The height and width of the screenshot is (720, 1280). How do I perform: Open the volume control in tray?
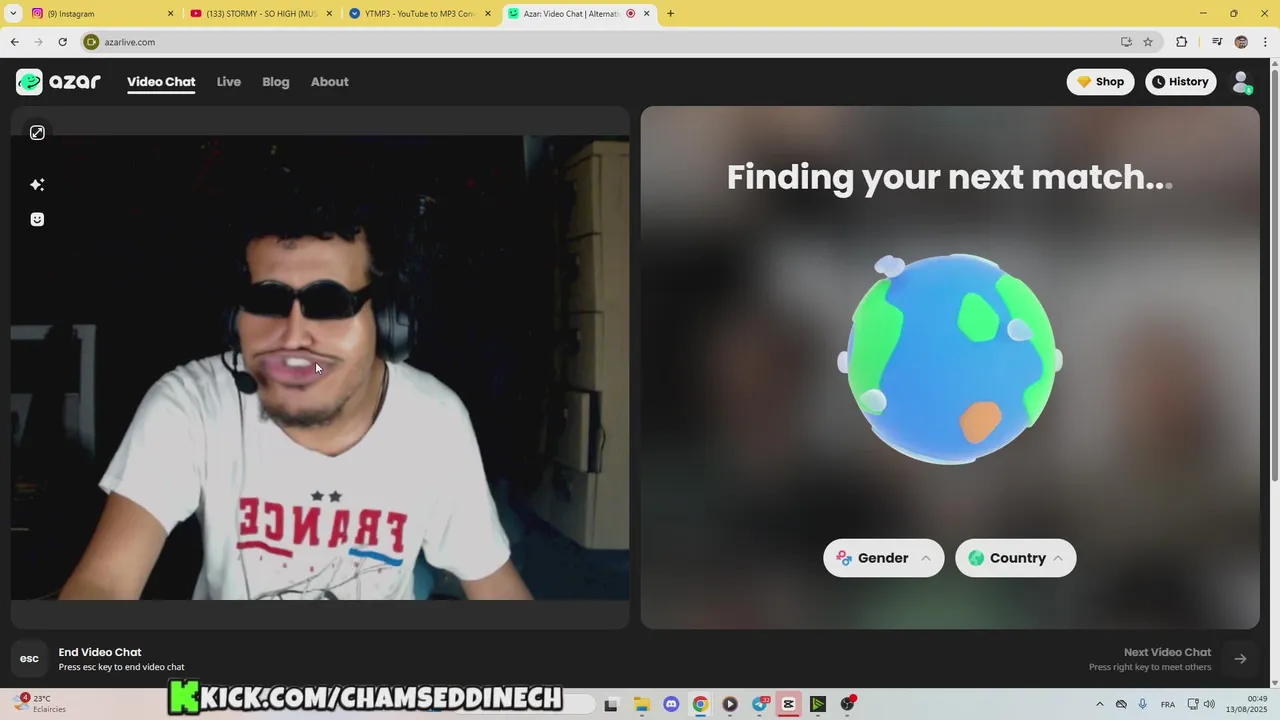[1209, 704]
